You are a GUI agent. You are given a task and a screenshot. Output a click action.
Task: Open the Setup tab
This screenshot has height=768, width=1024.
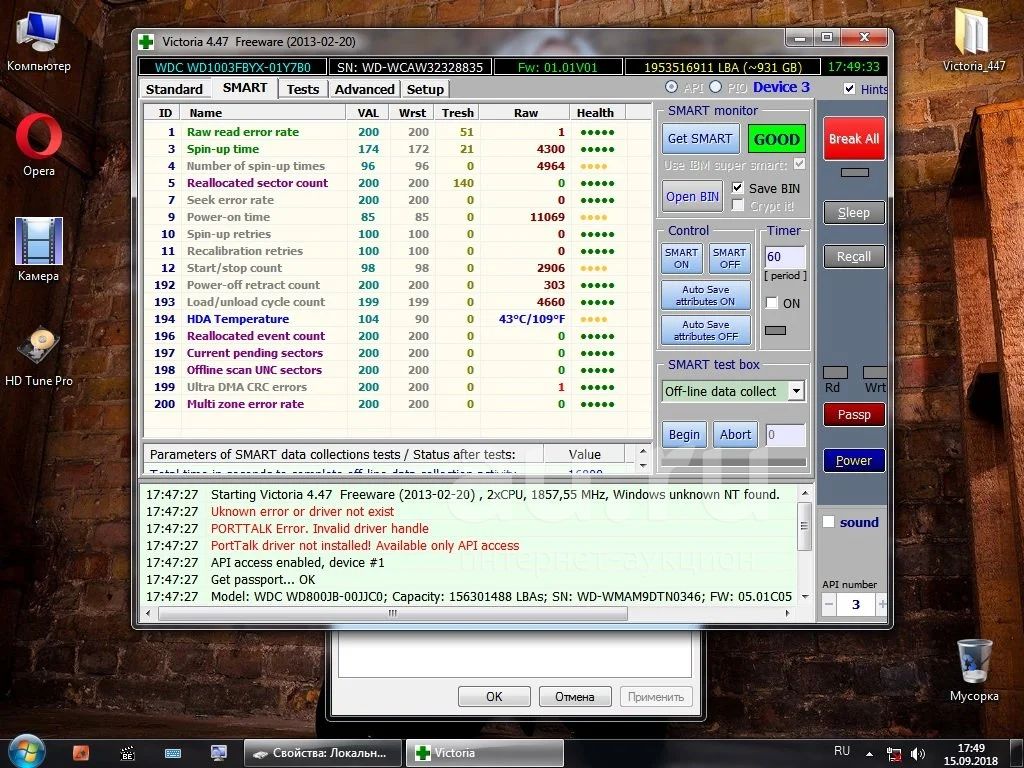point(425,89)
